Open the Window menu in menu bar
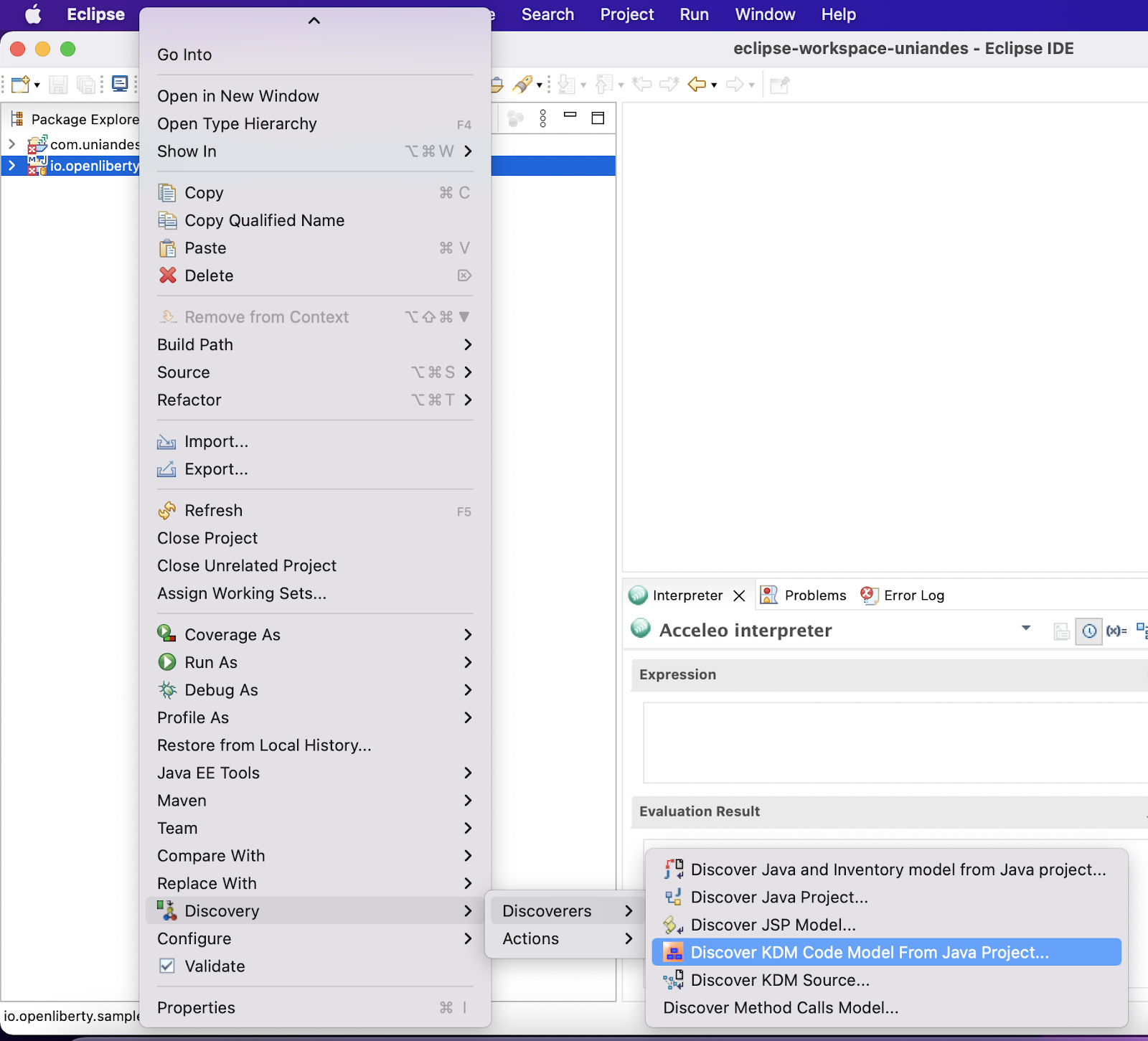The height and width of the screenshot is (1041, 1148). (765, 14)
